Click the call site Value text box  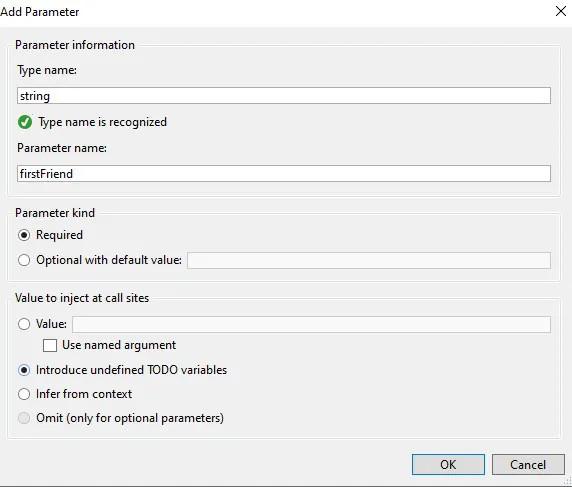[x=312, y=324]
